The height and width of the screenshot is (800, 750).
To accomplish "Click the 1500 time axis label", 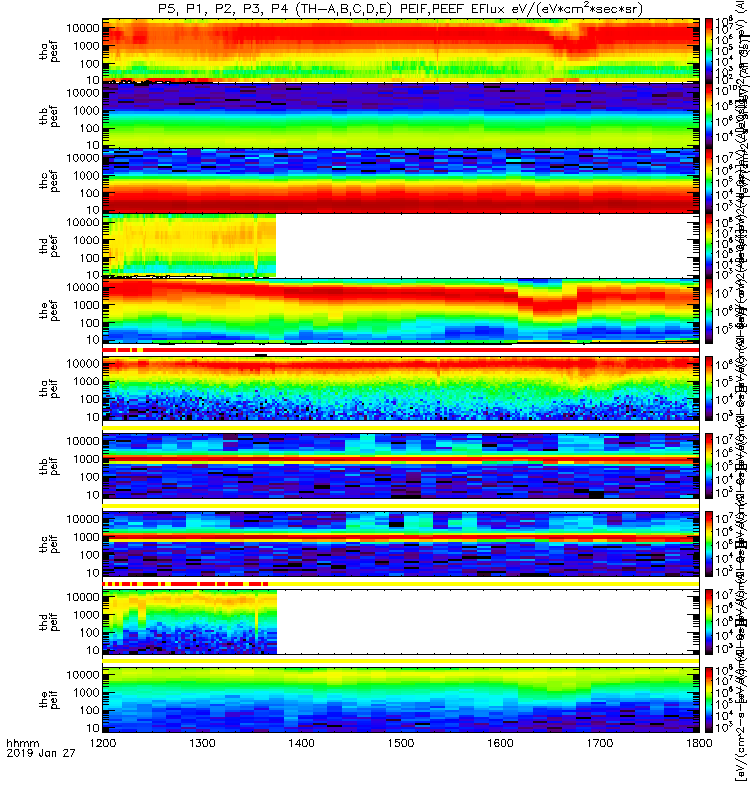I will coord(401,743).
